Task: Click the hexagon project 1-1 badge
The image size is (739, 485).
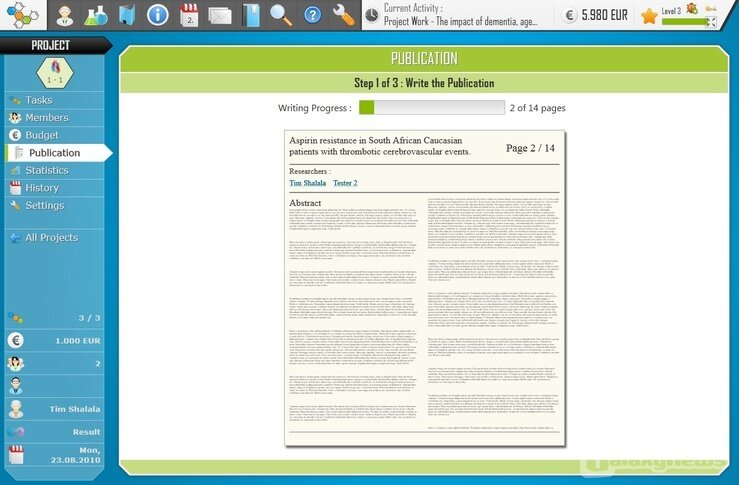Action: pos(55,73)
